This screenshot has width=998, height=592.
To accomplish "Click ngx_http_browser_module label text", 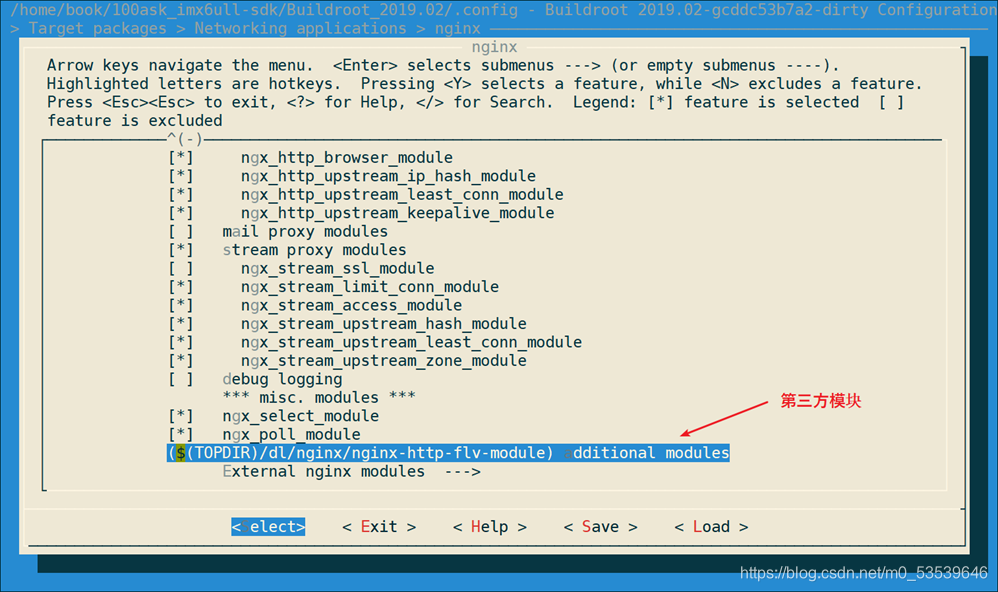I will click(x=347, y=157).
